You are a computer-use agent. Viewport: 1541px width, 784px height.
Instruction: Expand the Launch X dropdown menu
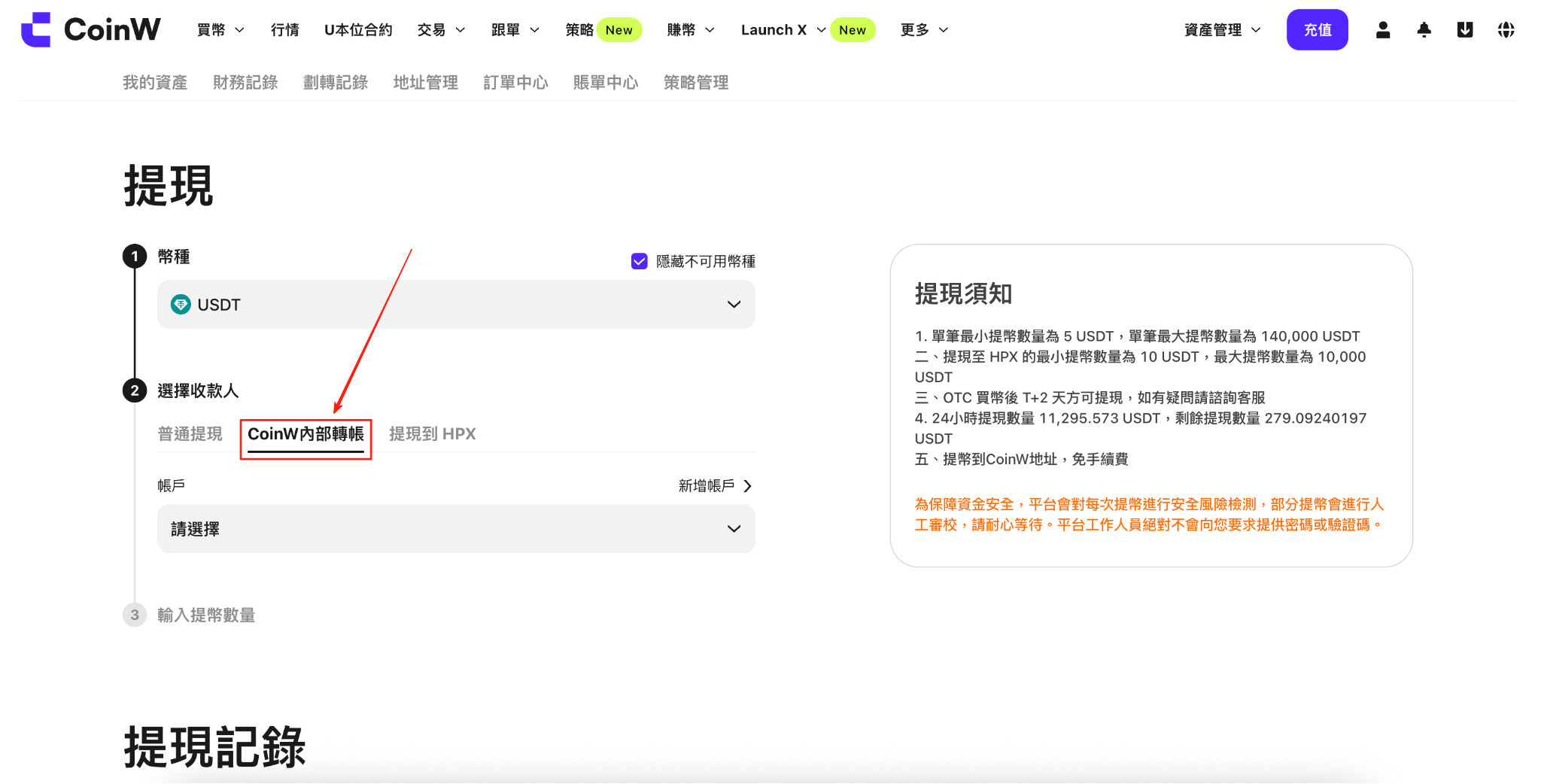coord(783,30)
